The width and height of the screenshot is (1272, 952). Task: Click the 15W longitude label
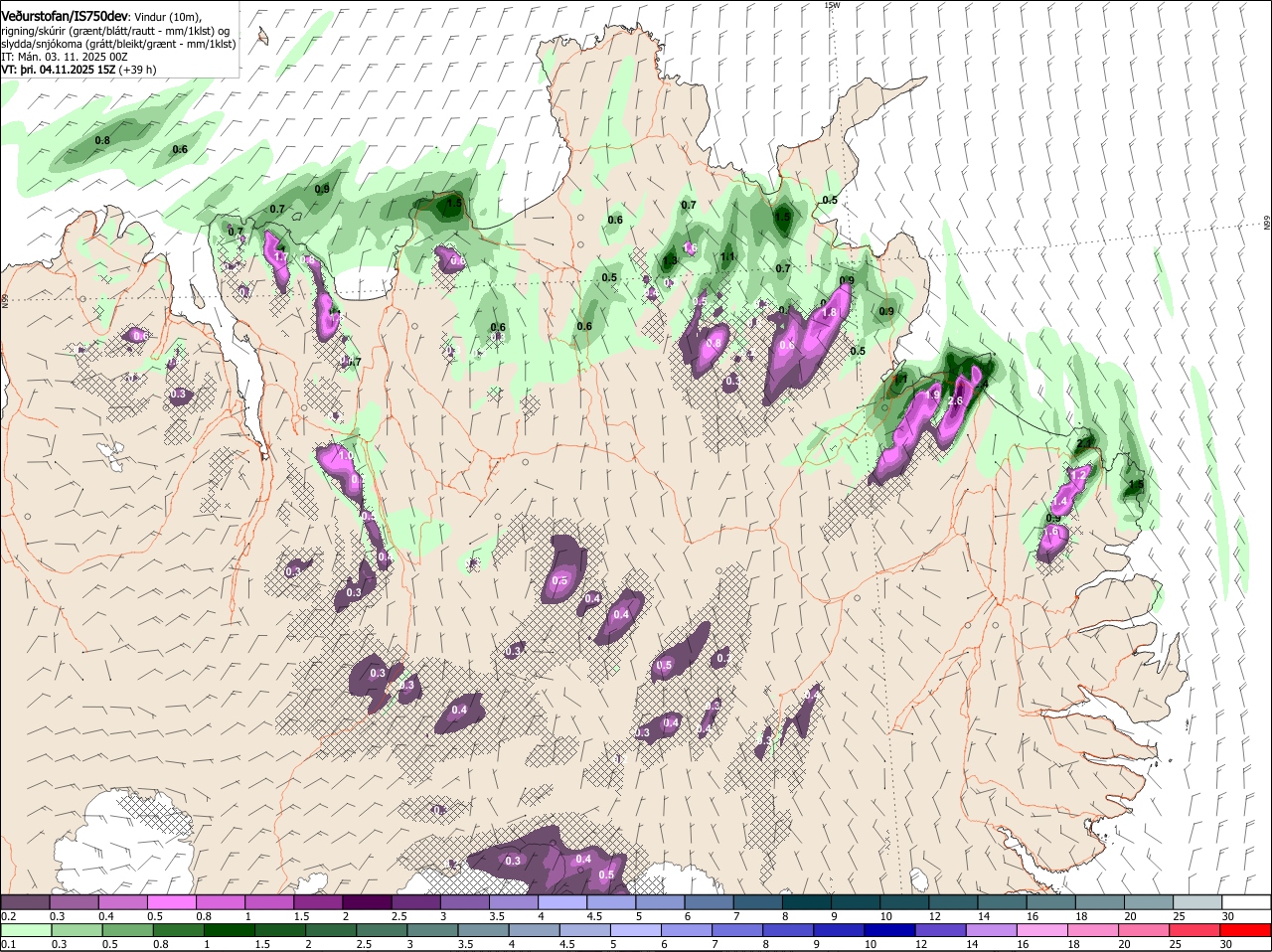coord(832,5)
